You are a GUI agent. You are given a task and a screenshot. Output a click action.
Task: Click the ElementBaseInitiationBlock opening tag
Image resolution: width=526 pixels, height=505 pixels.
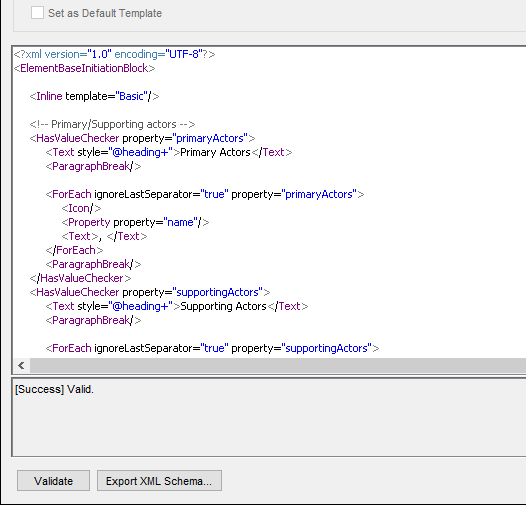point(85,68)
